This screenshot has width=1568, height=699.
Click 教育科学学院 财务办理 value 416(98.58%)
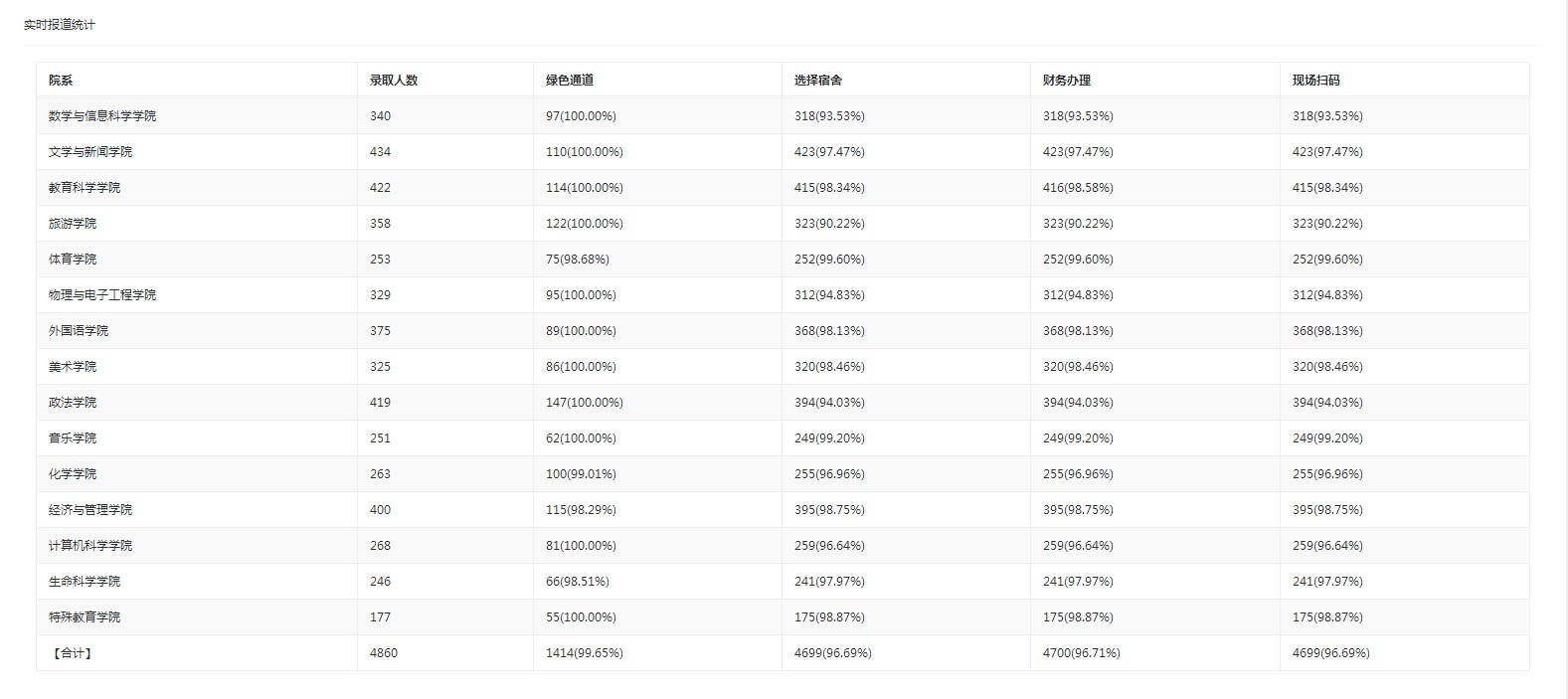tap(1078, 188)
